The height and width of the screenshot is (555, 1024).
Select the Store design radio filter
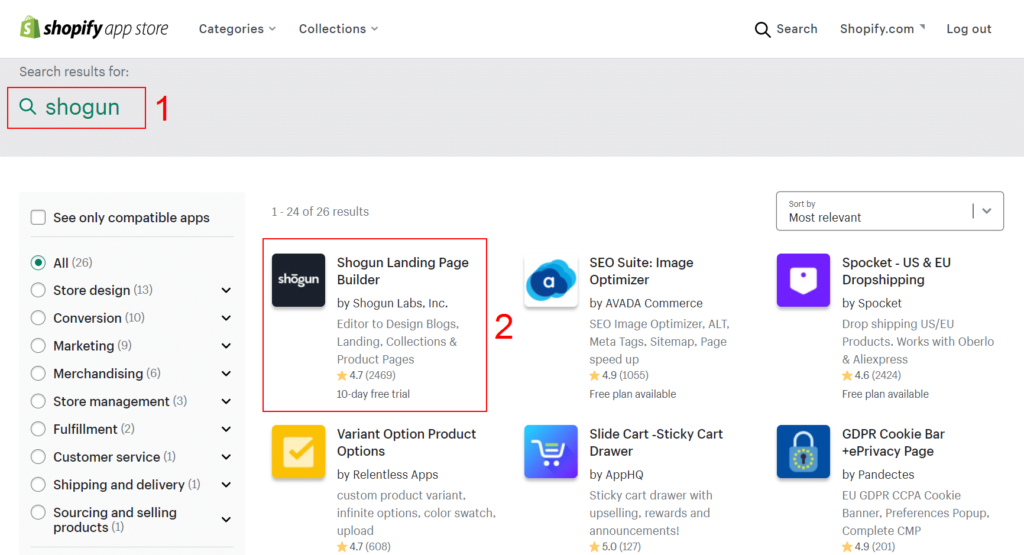pos(38,290)
